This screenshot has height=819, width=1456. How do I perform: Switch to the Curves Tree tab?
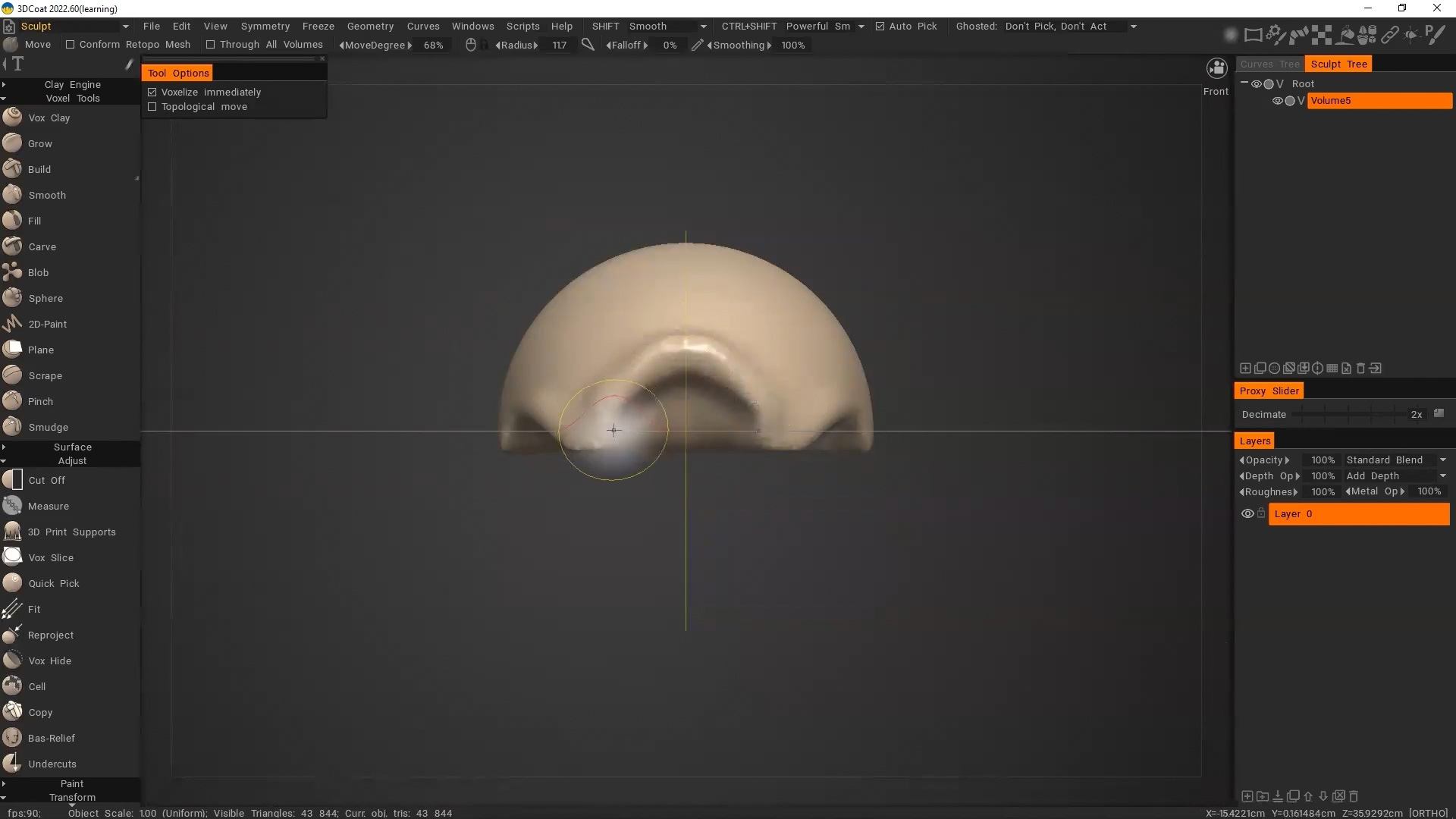click(1269, 64)
